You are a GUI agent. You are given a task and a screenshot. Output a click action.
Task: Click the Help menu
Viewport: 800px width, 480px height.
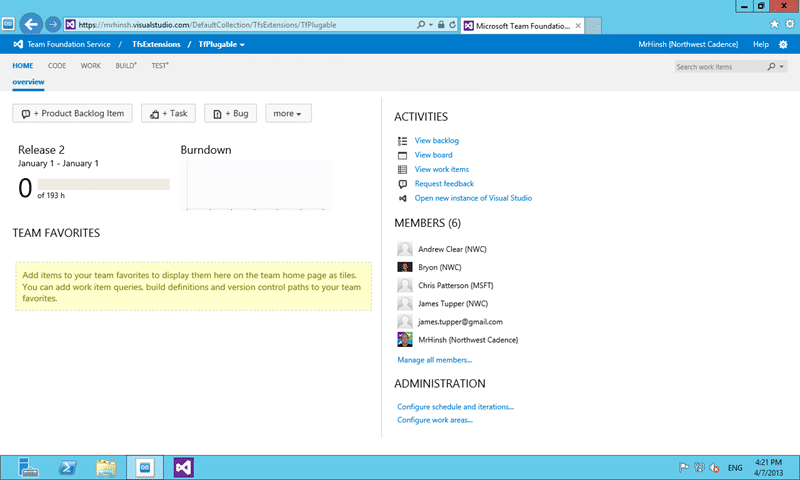pyautogui.click(x=761, y=44)
